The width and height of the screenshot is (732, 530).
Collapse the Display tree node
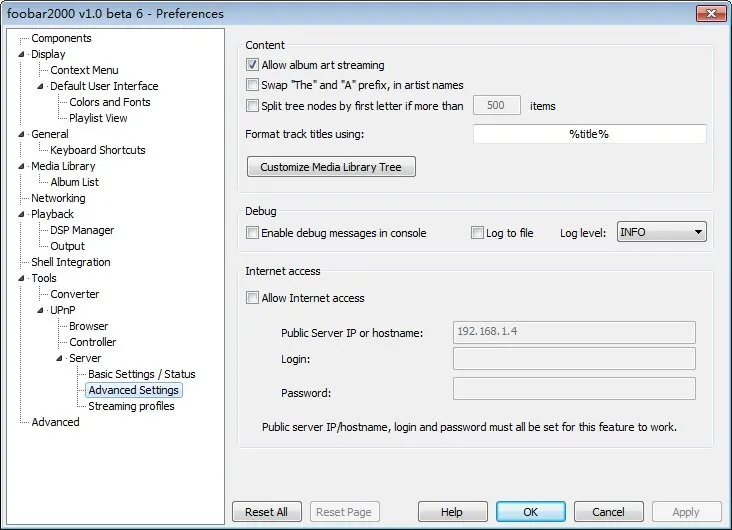click(21, 54)
